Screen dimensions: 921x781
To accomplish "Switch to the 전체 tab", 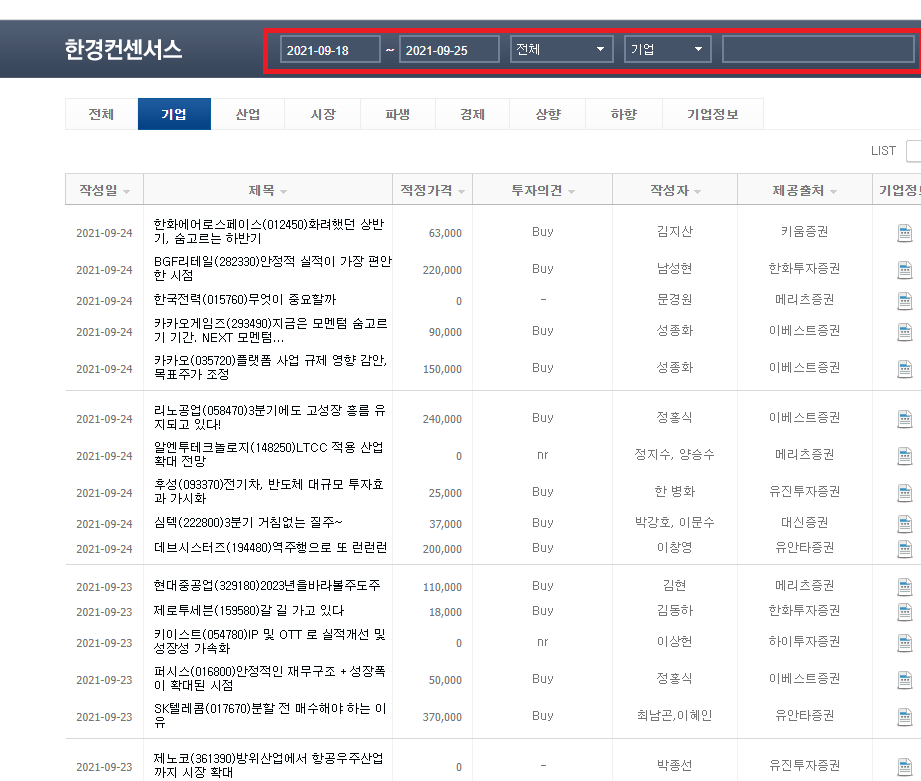I will tap(102, 114).
